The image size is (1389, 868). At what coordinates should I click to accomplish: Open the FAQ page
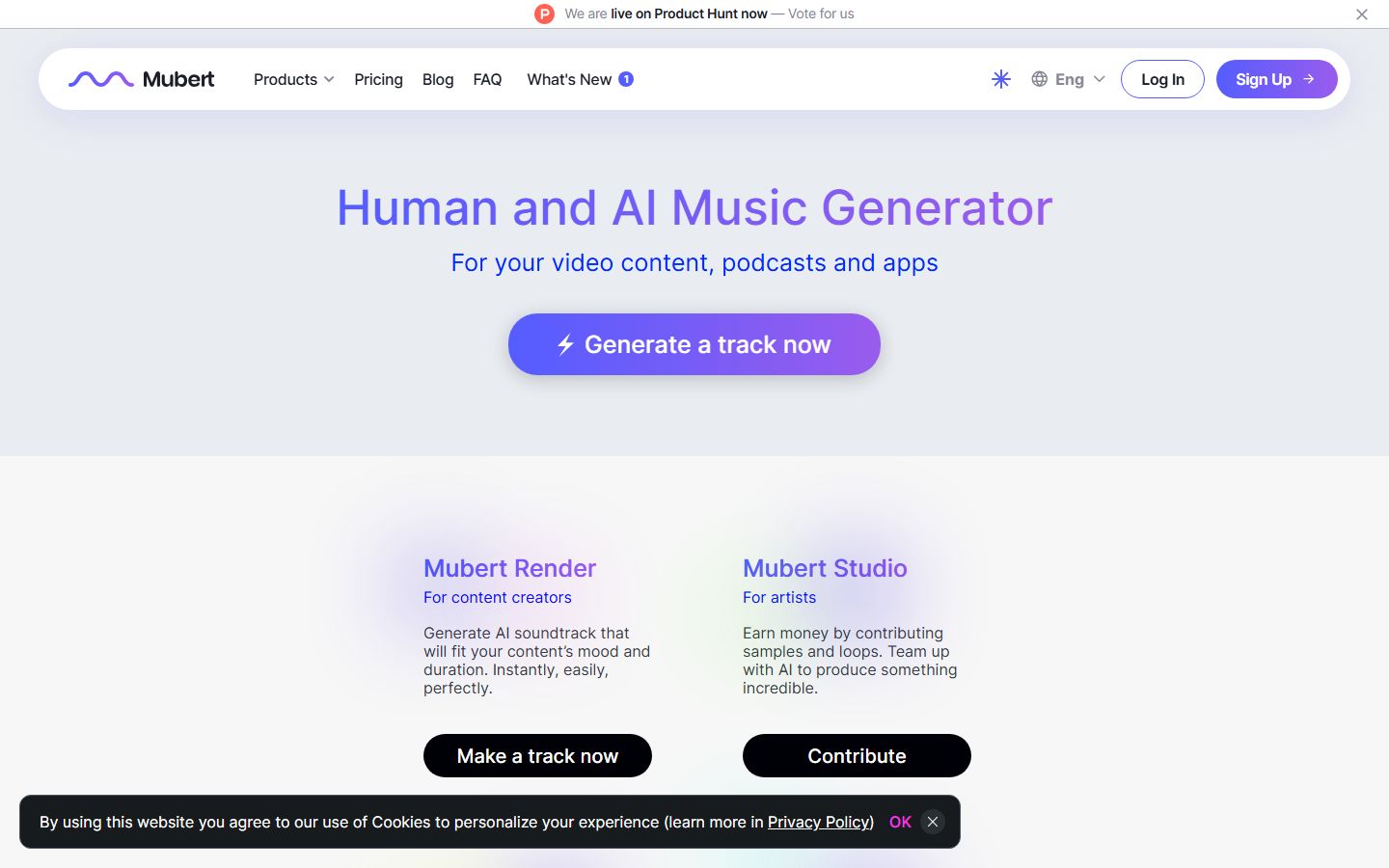coord(487,79)
